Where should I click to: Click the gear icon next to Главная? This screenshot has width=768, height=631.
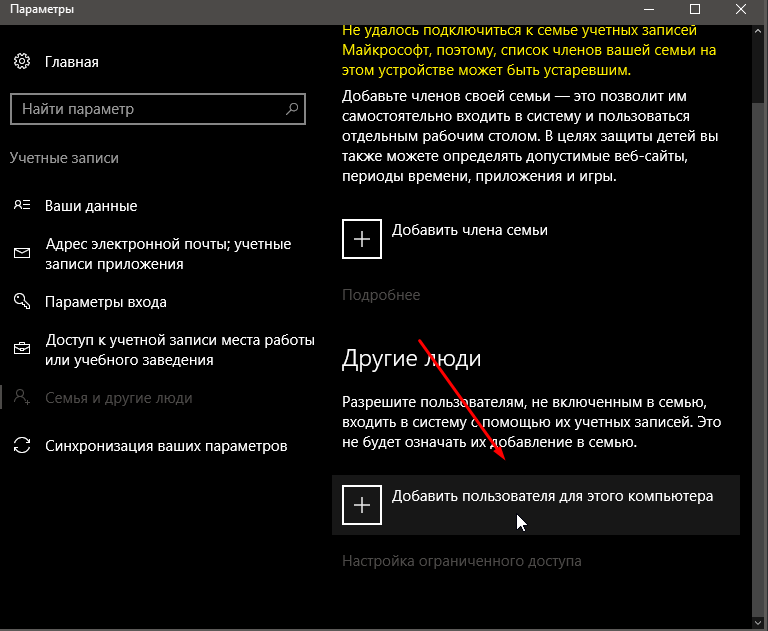[x=22, y=62]
